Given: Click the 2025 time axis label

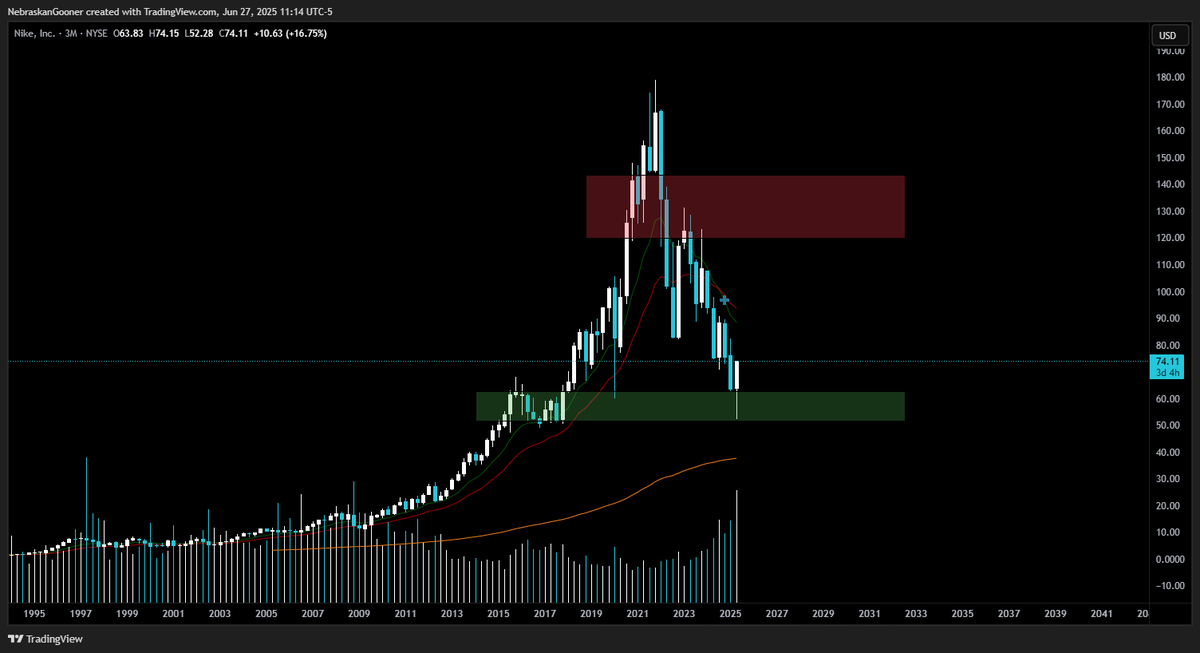Looking at the screenshot, I should click(x=730, y=613).
